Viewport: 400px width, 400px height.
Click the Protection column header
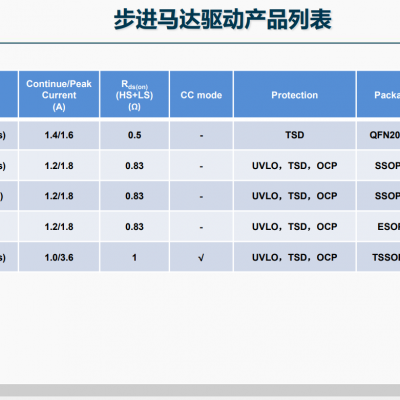(295, 94)
